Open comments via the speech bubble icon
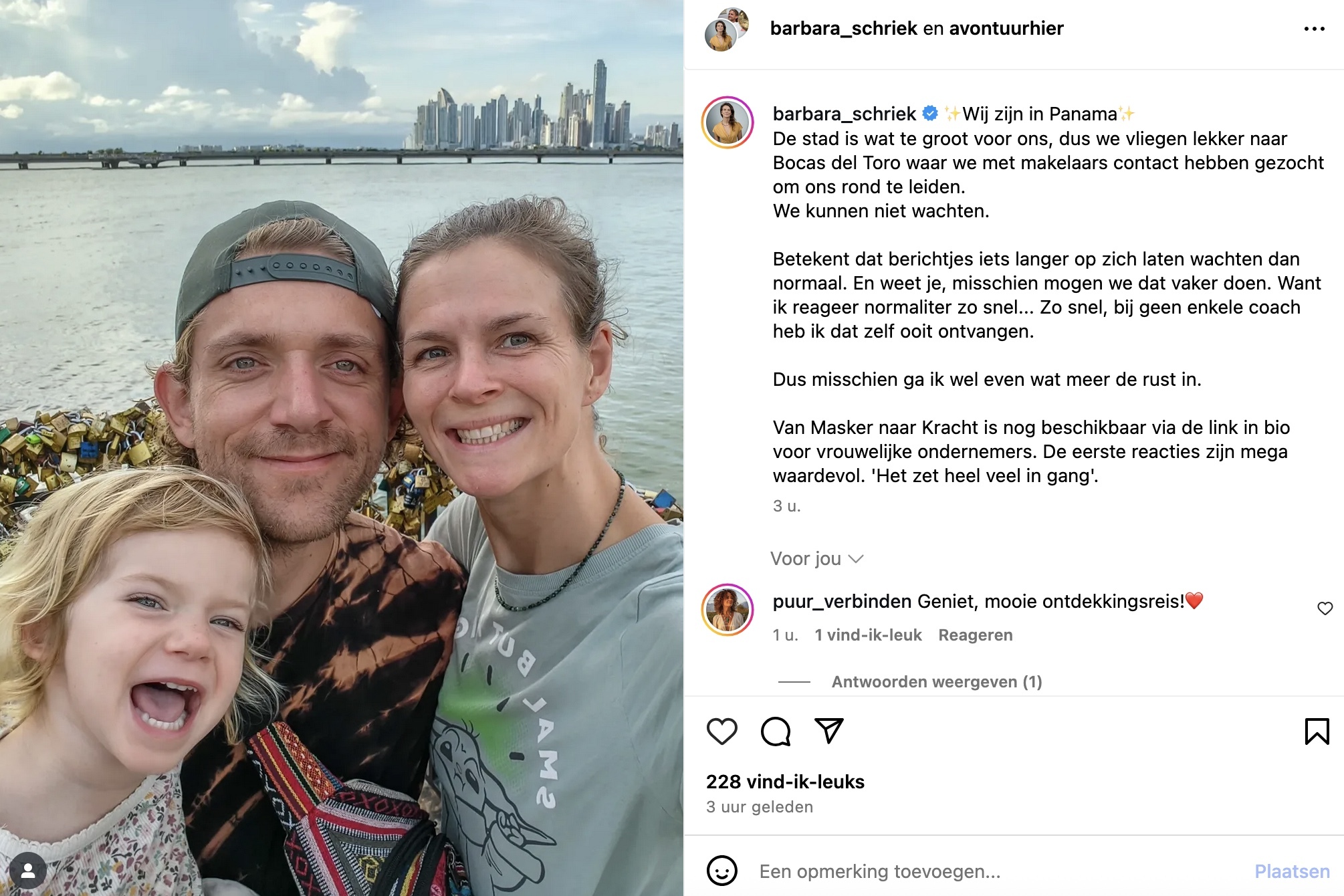1344x896 pixels. click(776, 732)
